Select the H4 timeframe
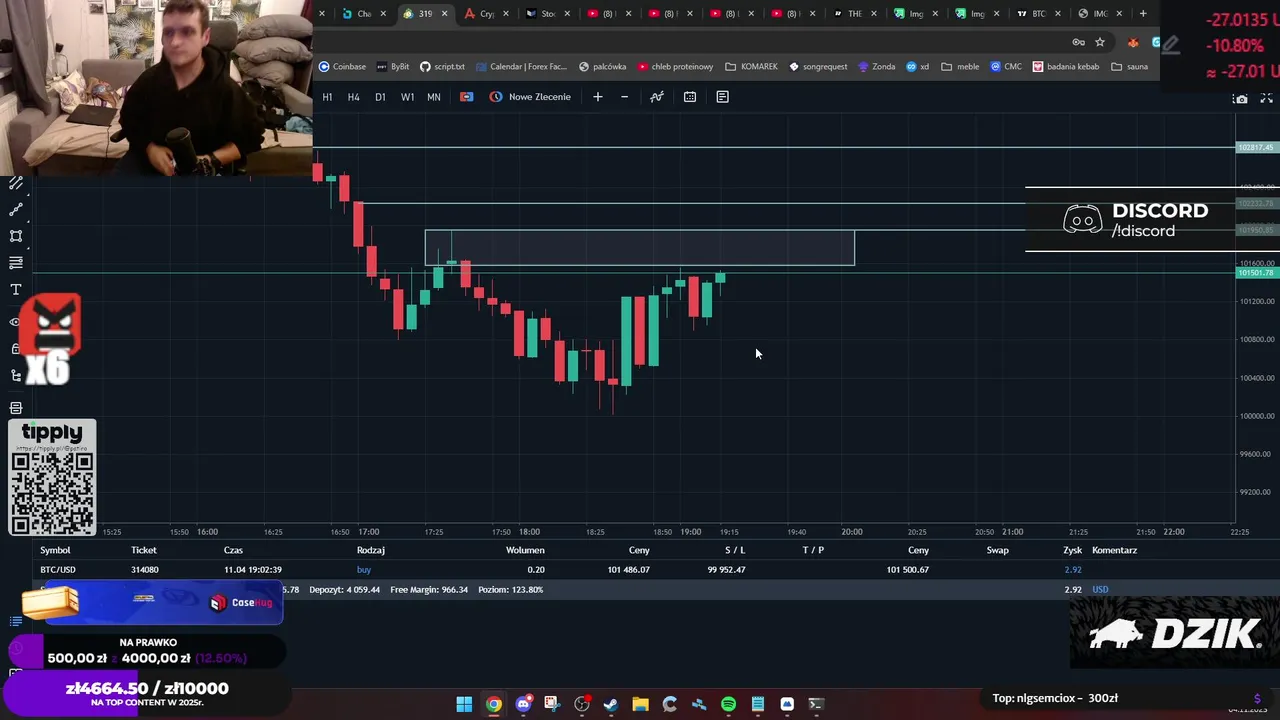The height and width of the screenshot is (720, 1280). pos(353,97)
